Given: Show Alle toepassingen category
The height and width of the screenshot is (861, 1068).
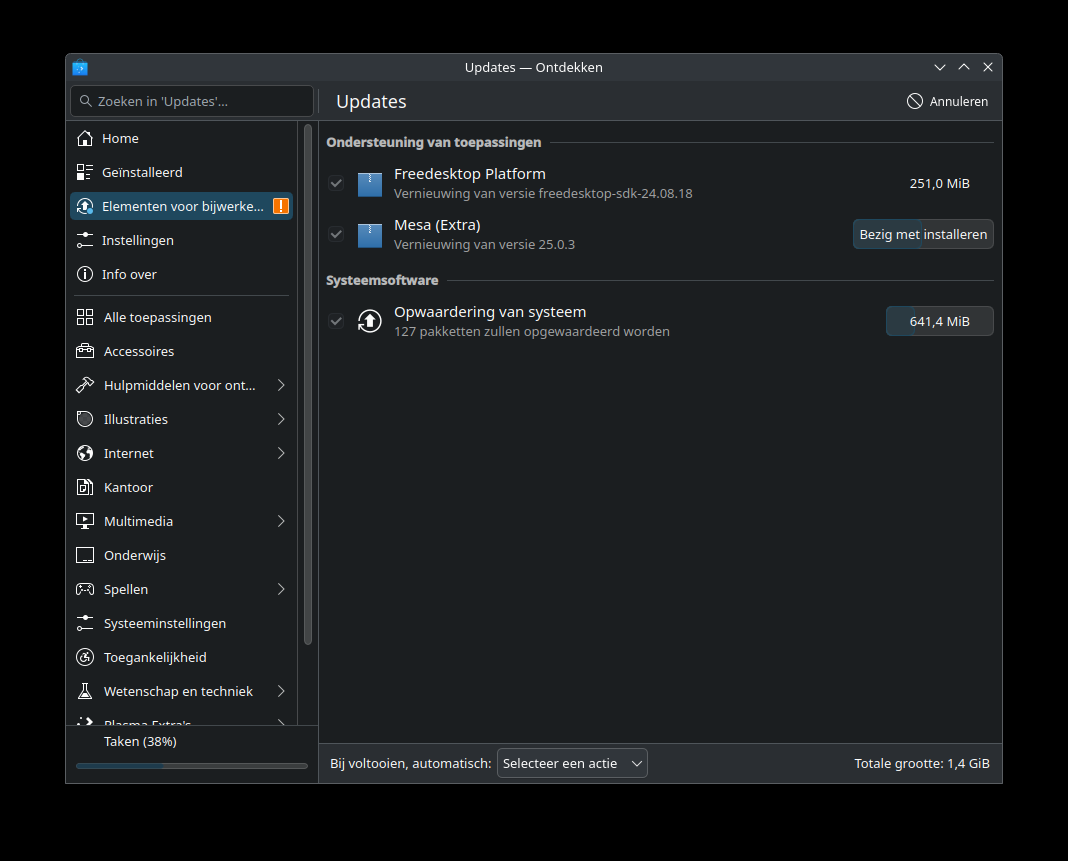Looking at the screenshot, I should click(x=181, y=317).
